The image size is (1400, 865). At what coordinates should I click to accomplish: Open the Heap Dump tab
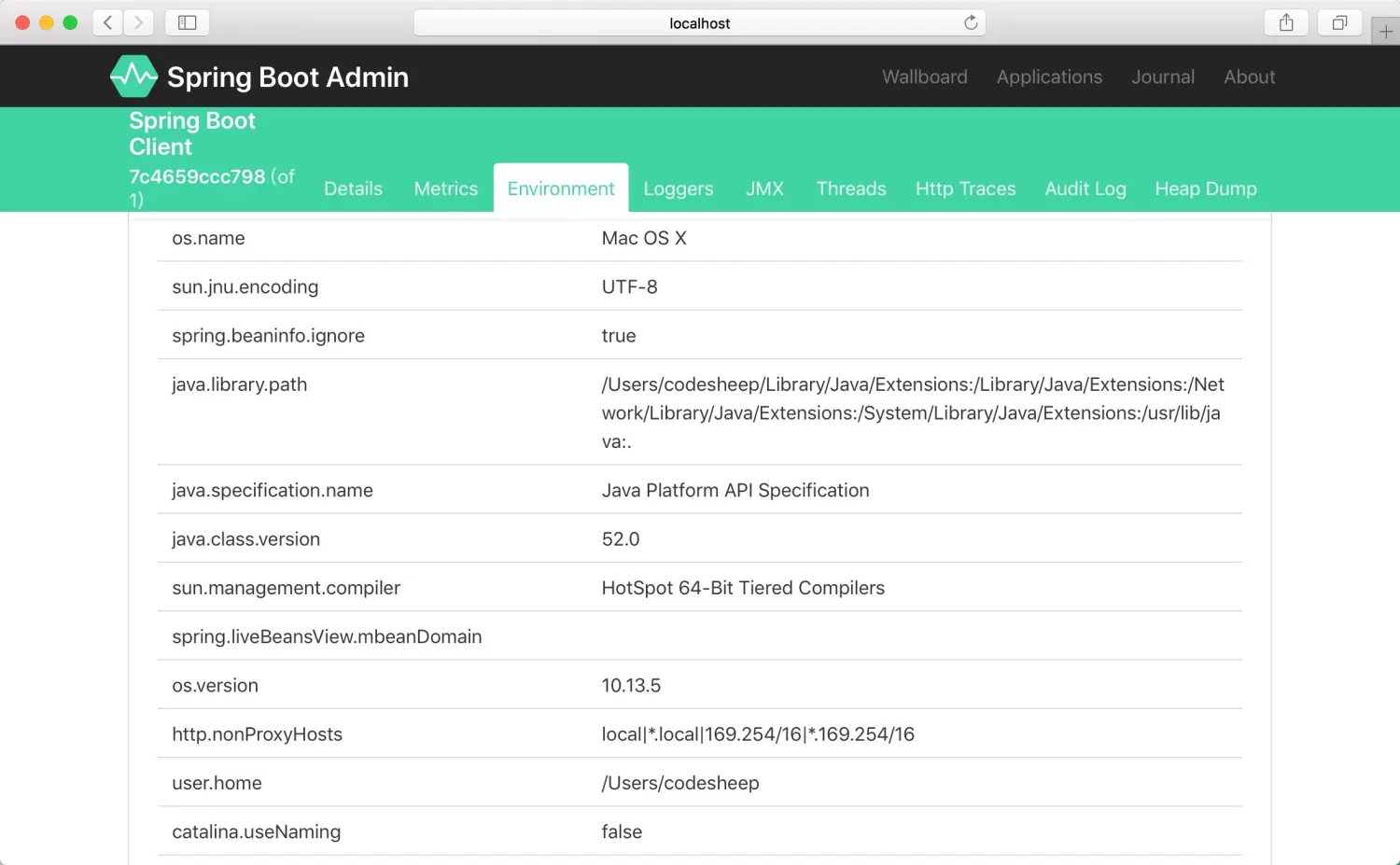tap(1206, 188)
